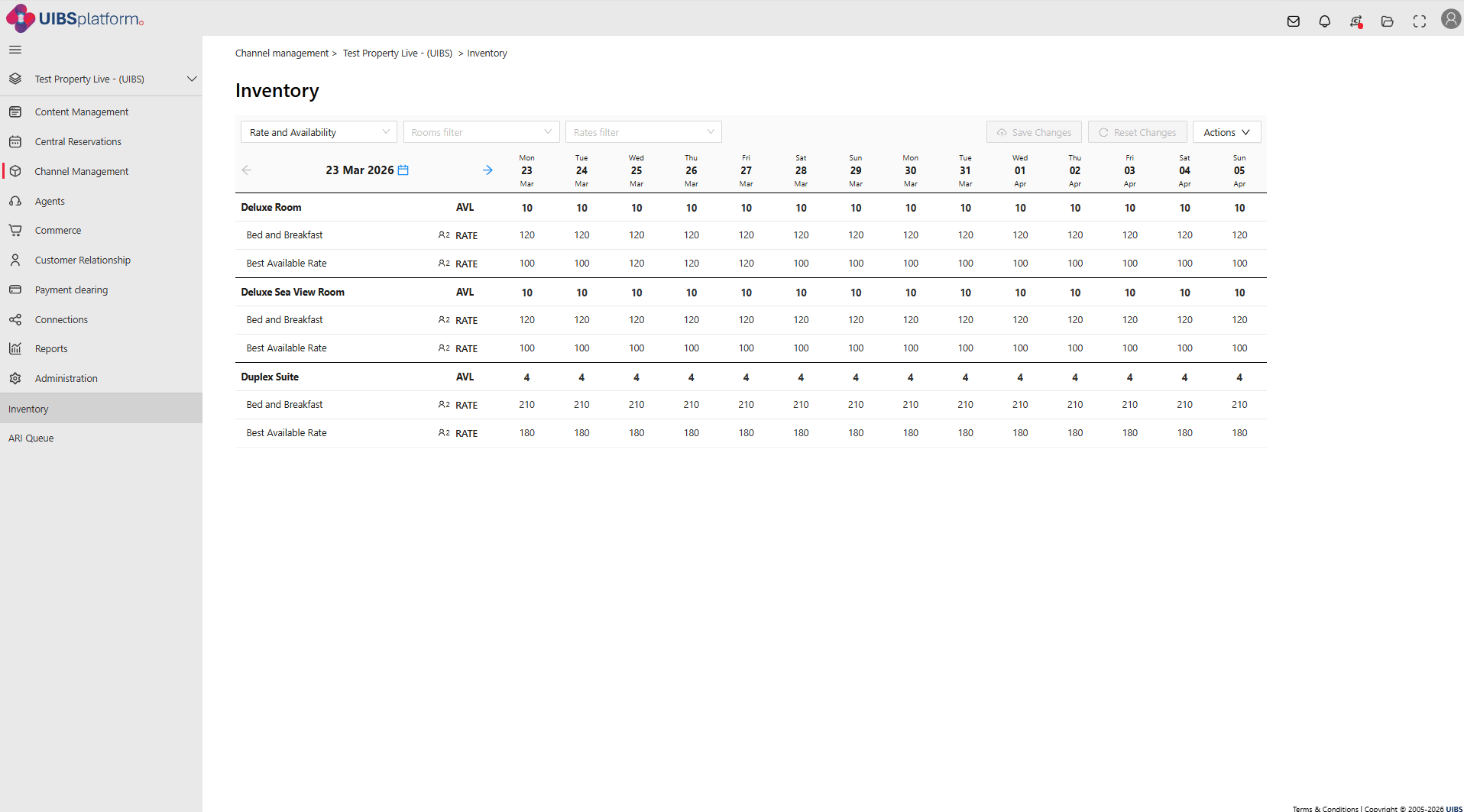Open Rate and Availability dropdown
The width and height of the screenshot is (1464, 812).
(318, 132)
